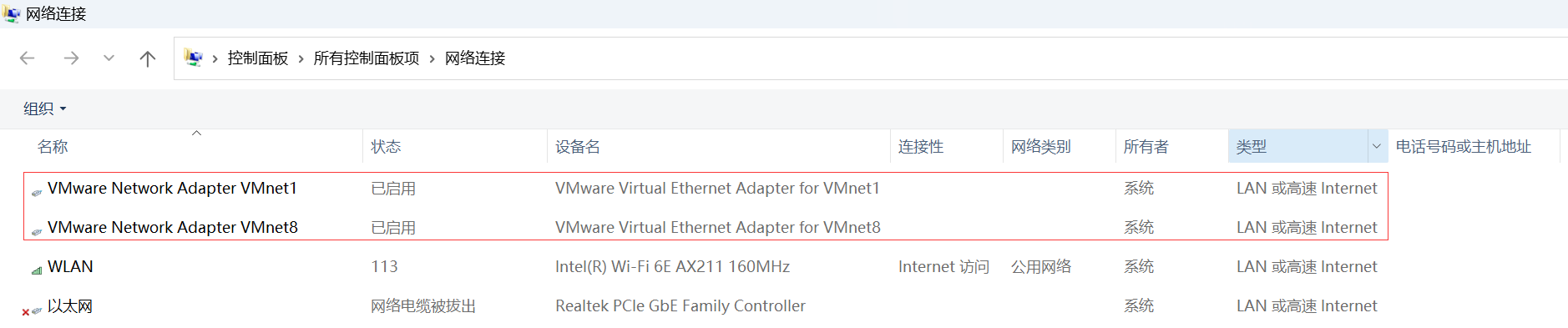Click the 网络类别 column header
This screenshot has height=328, width=1568.
(1040, 147)
